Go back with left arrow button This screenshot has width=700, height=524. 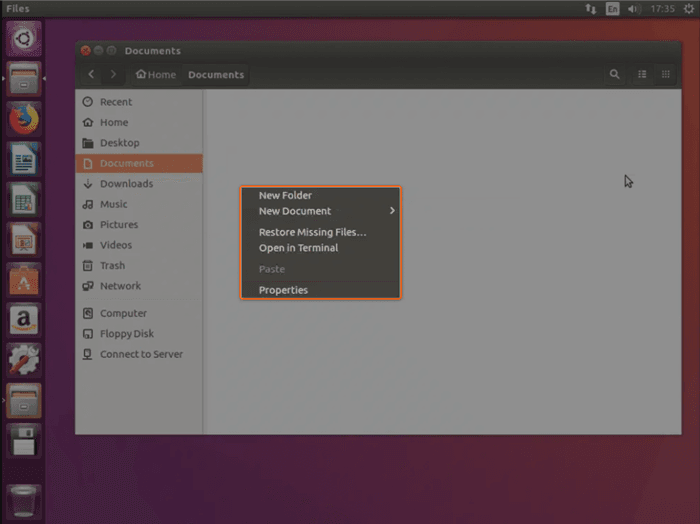click(92, 74)
